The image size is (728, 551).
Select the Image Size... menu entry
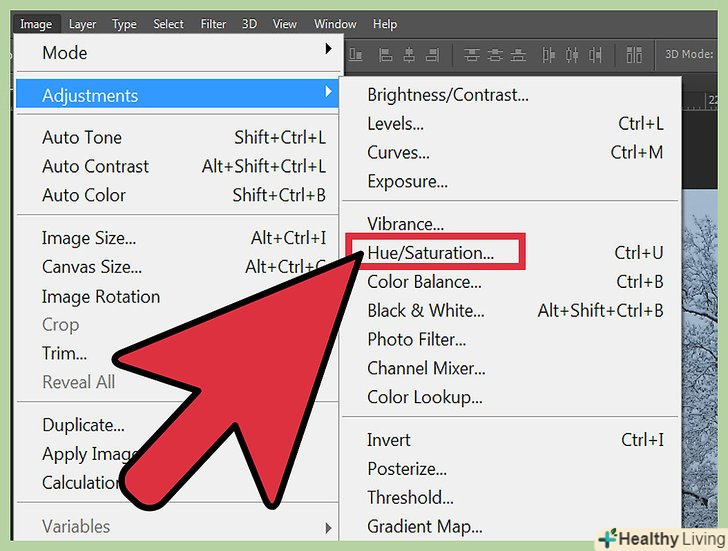[x=177, y=238]
